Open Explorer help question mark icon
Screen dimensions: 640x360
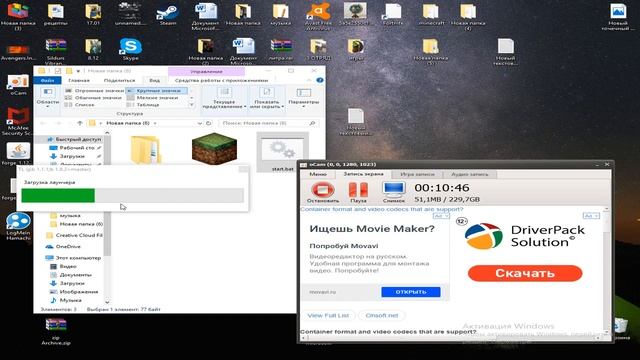pos(320,80)
